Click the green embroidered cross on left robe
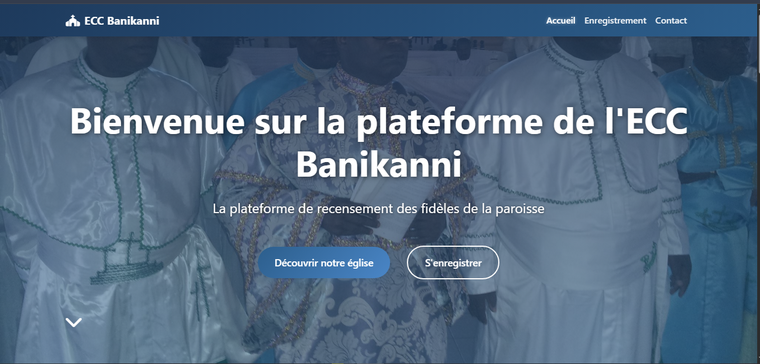The image size is (760, 364). [x=201, y=292]
